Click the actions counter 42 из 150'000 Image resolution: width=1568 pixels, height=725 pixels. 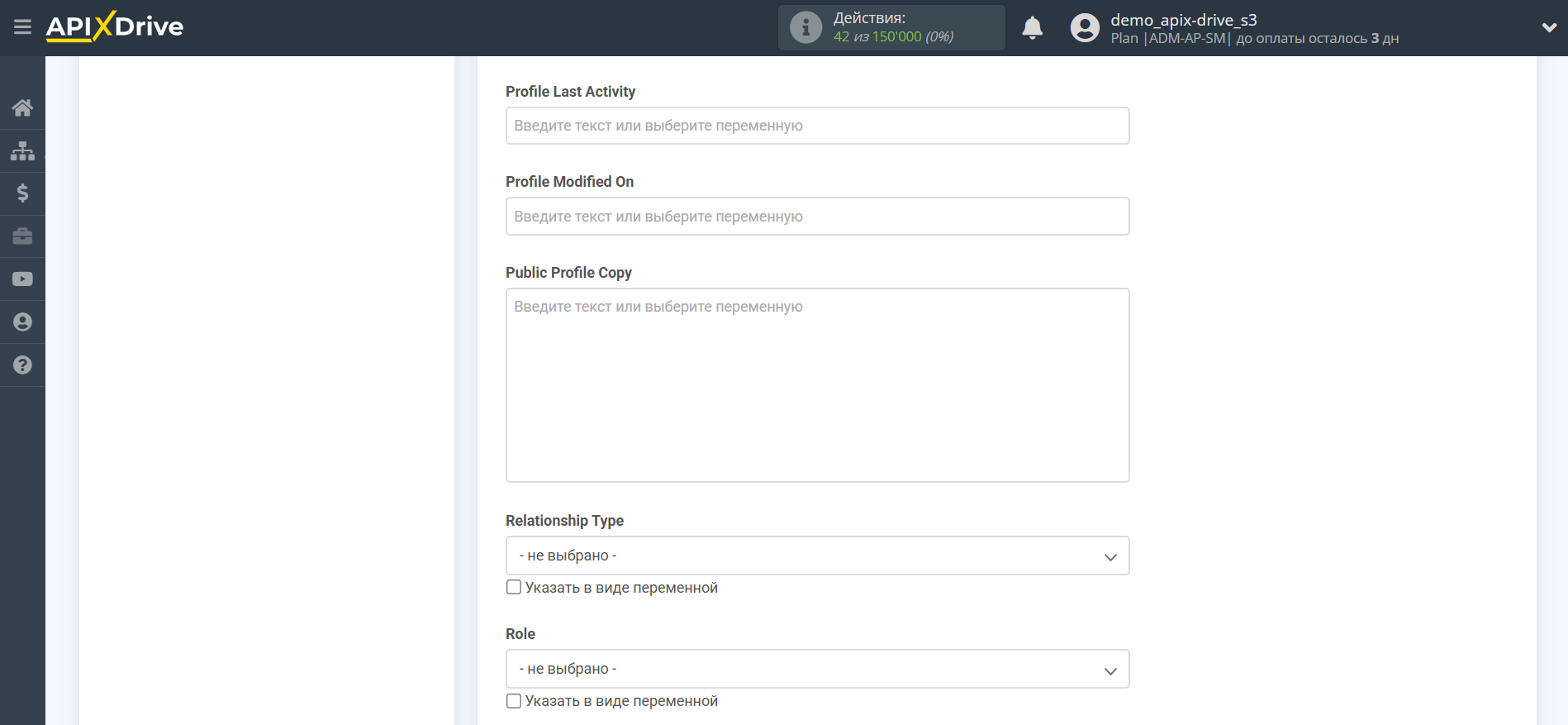tap(893, 36)
